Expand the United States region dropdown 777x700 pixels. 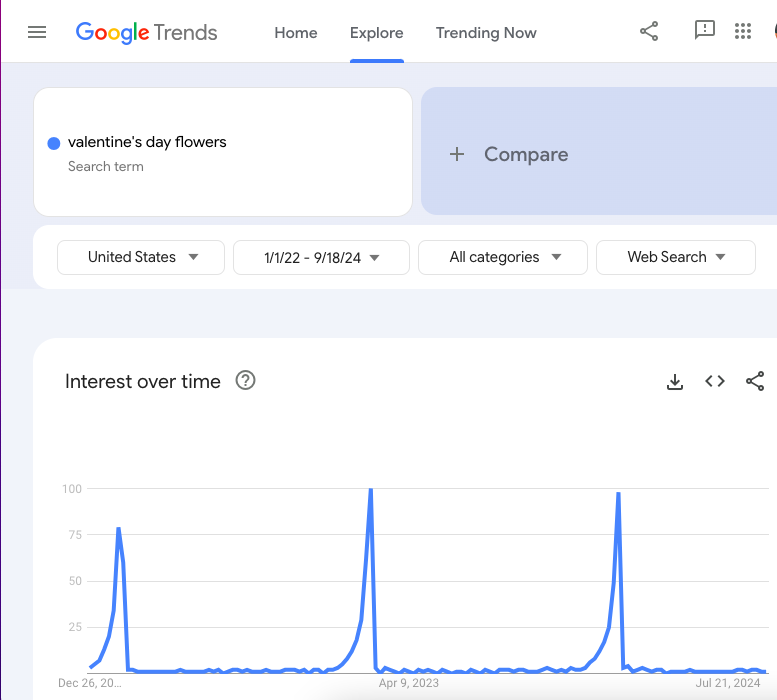click(x=143, y=257)
